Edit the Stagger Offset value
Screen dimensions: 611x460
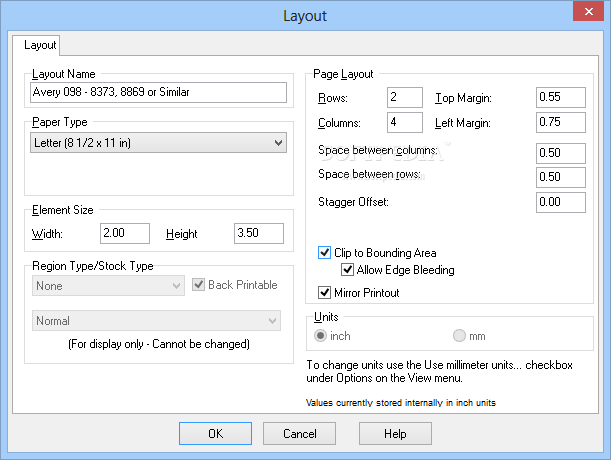point(561,202)
